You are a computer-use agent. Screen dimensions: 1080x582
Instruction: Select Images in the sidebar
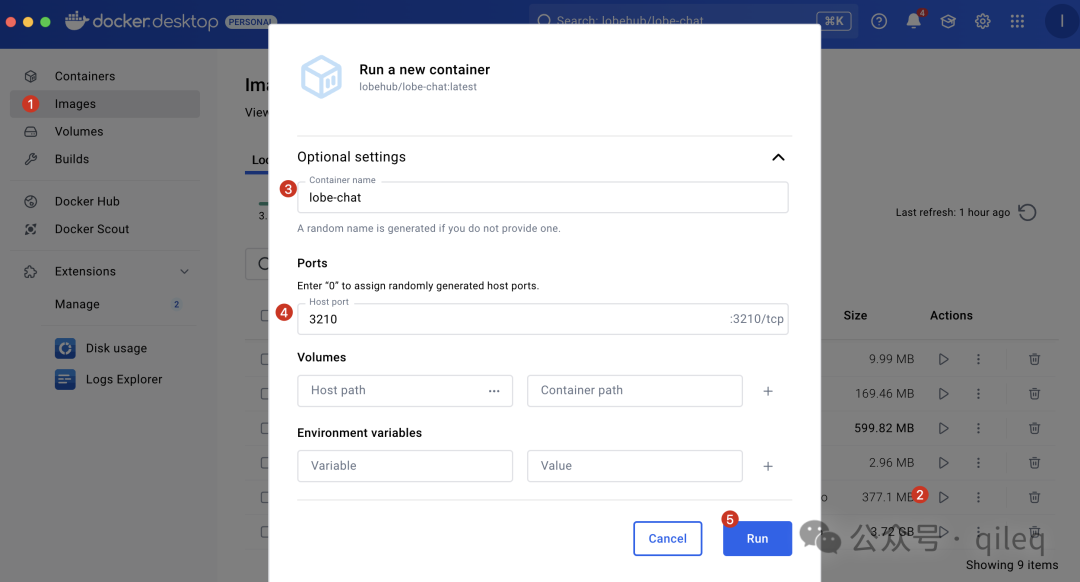click(105, 104)
